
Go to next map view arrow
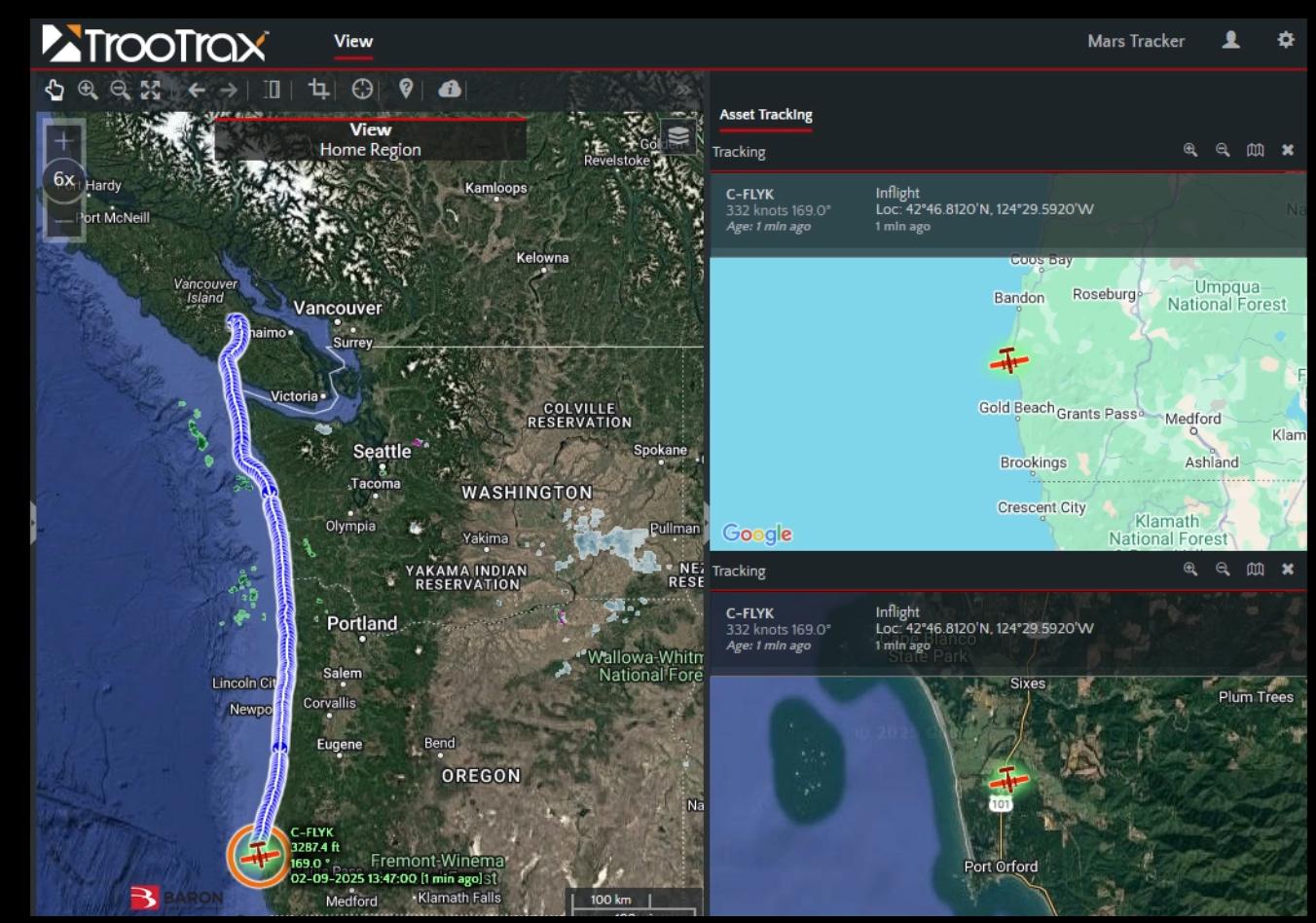pyautogui.click(x=229, y=90)
